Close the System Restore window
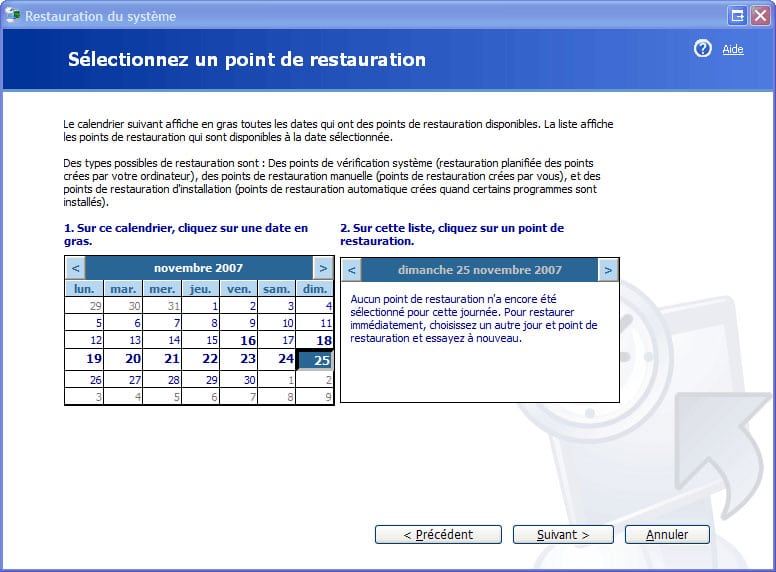The height and width of the screenshot is (572, 776). click(760, 15)
